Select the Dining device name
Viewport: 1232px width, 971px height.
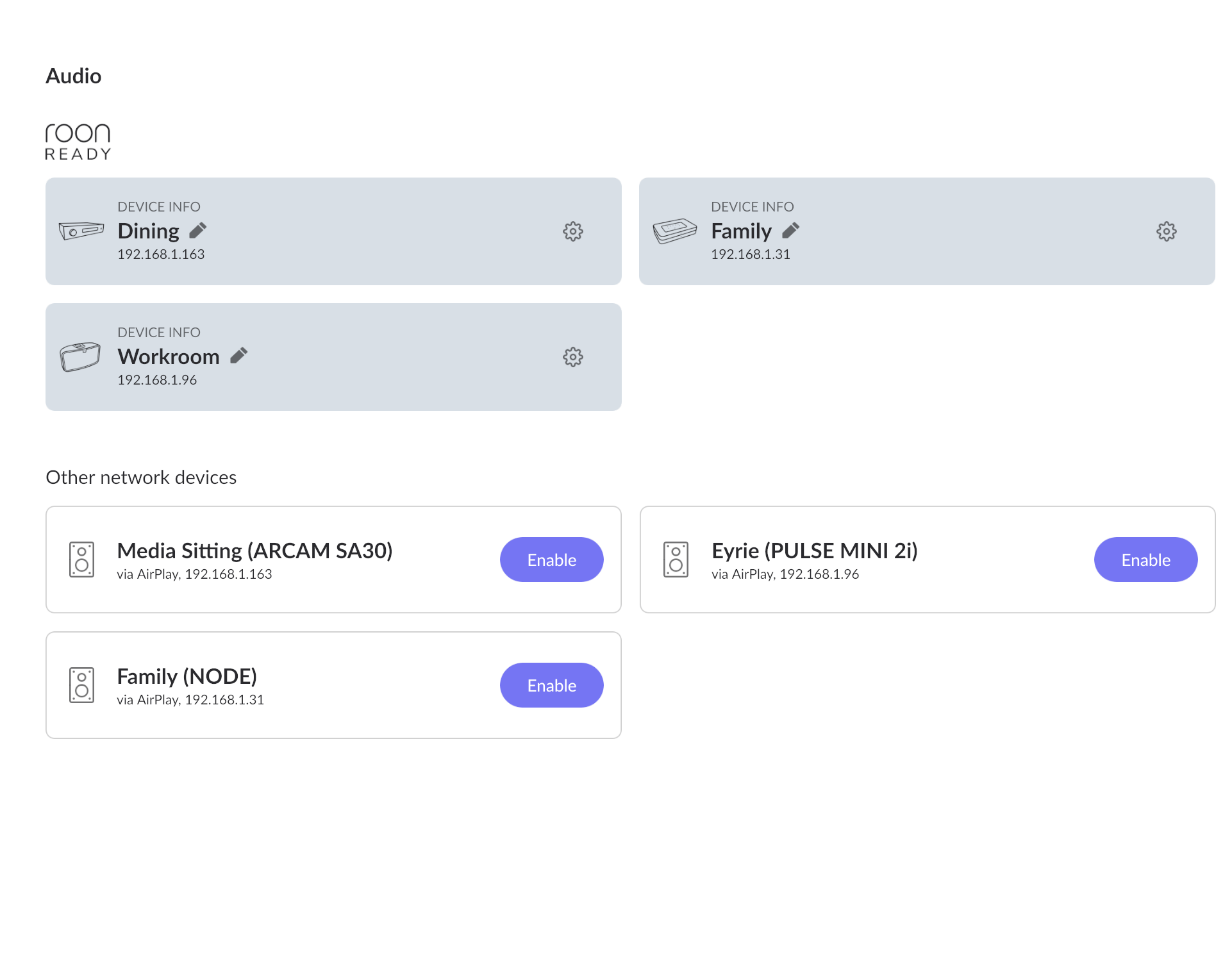[x=148, y=231]
